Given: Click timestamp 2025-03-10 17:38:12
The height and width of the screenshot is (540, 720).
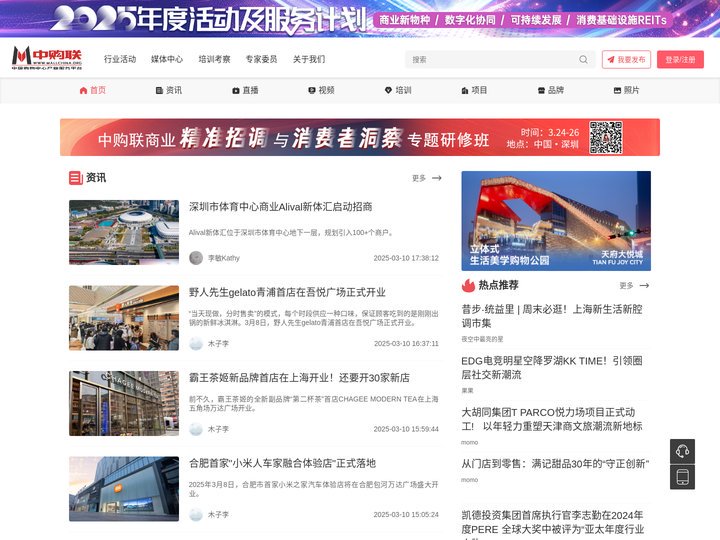Looking at the screenshot, I should pos(406,258).
